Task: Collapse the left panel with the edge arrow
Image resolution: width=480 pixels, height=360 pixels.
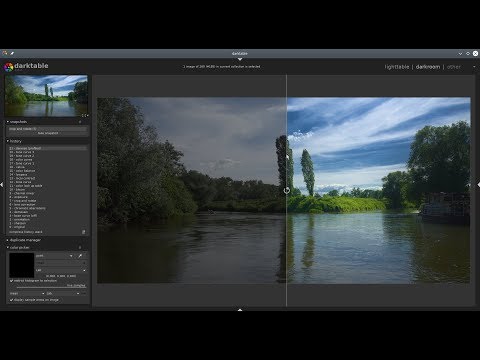Action: (x=2, y=184)
